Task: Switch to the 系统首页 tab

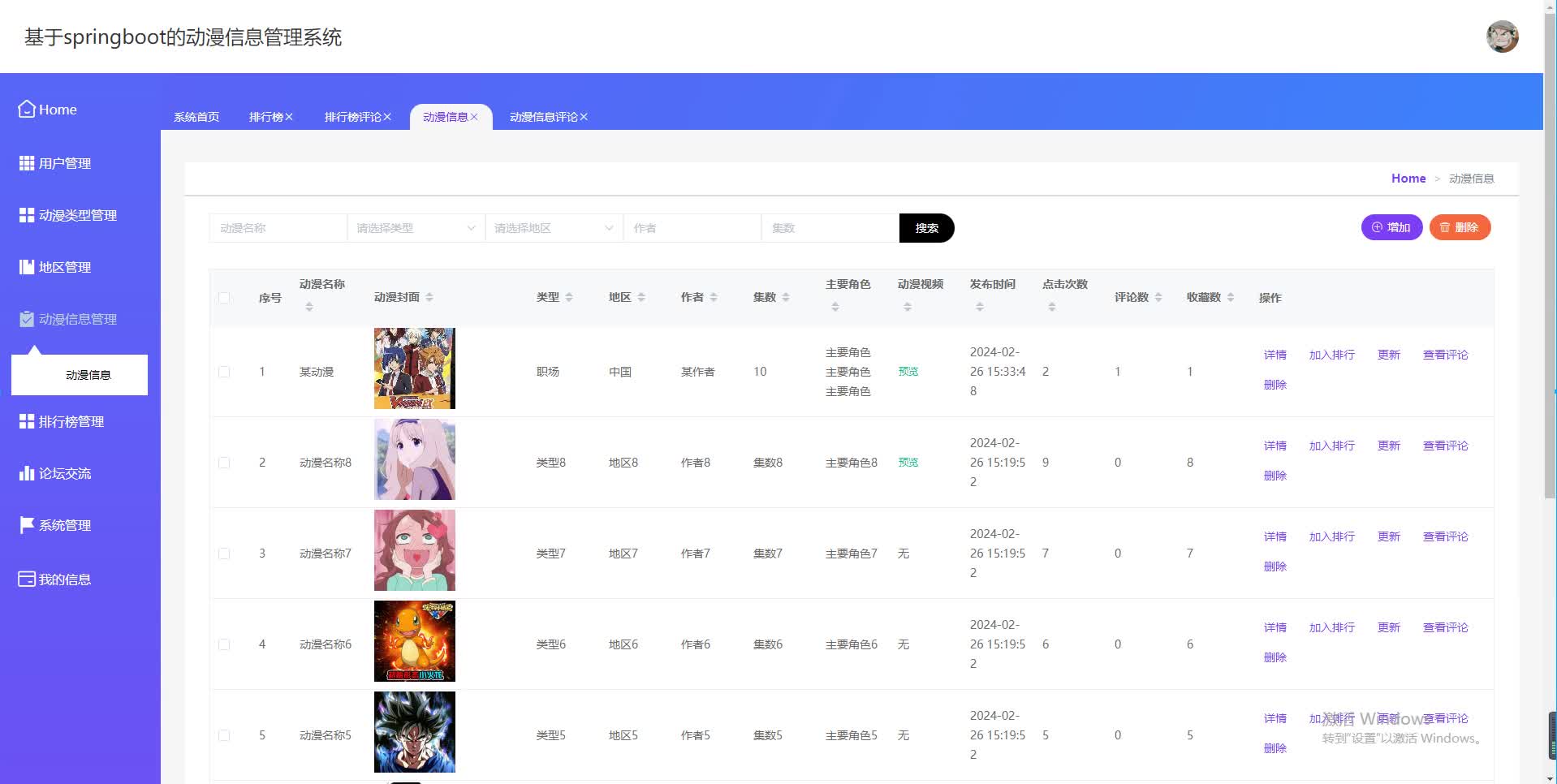Action: coord(196,117)
